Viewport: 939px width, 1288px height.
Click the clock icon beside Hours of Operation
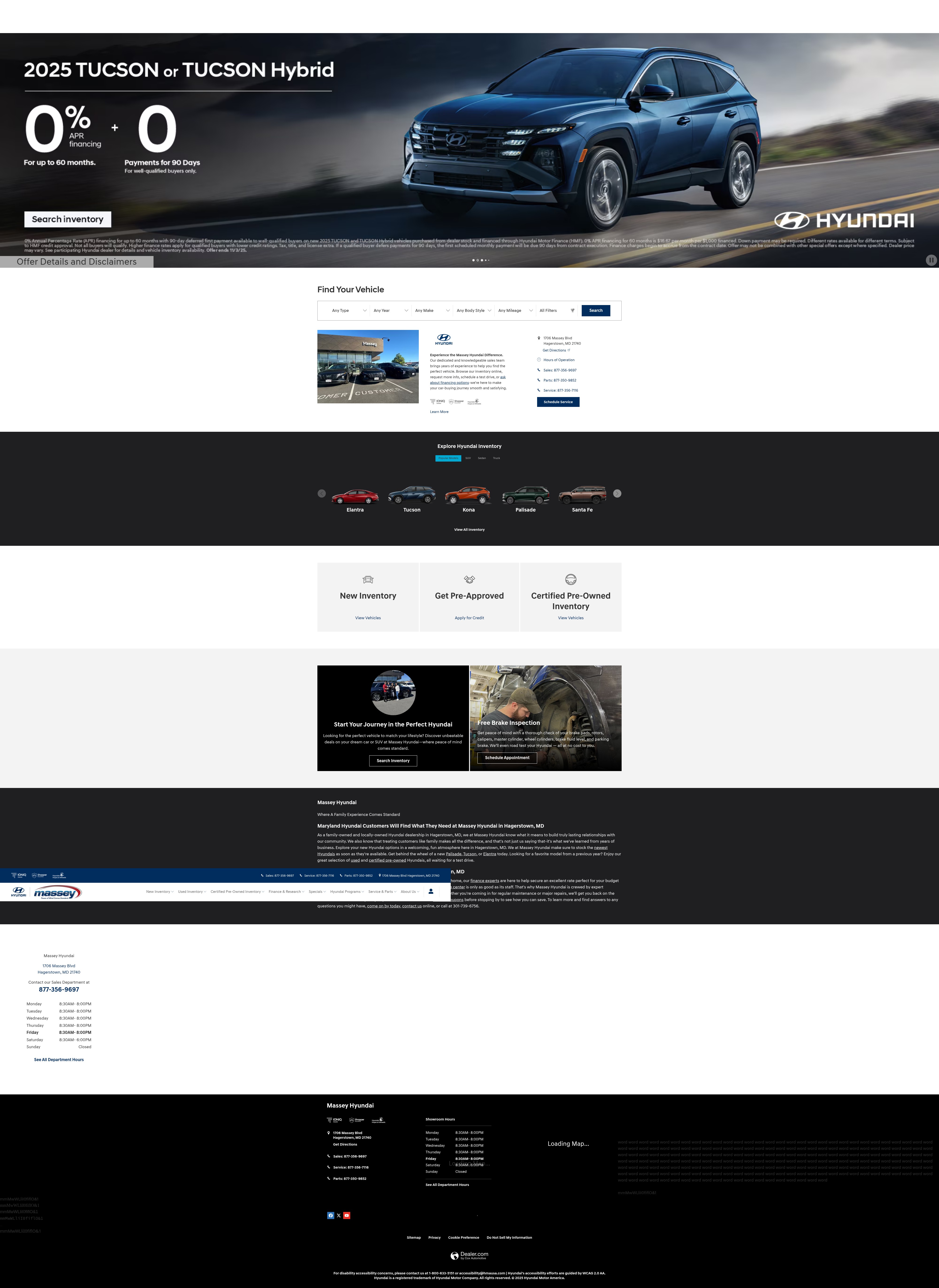539,360
